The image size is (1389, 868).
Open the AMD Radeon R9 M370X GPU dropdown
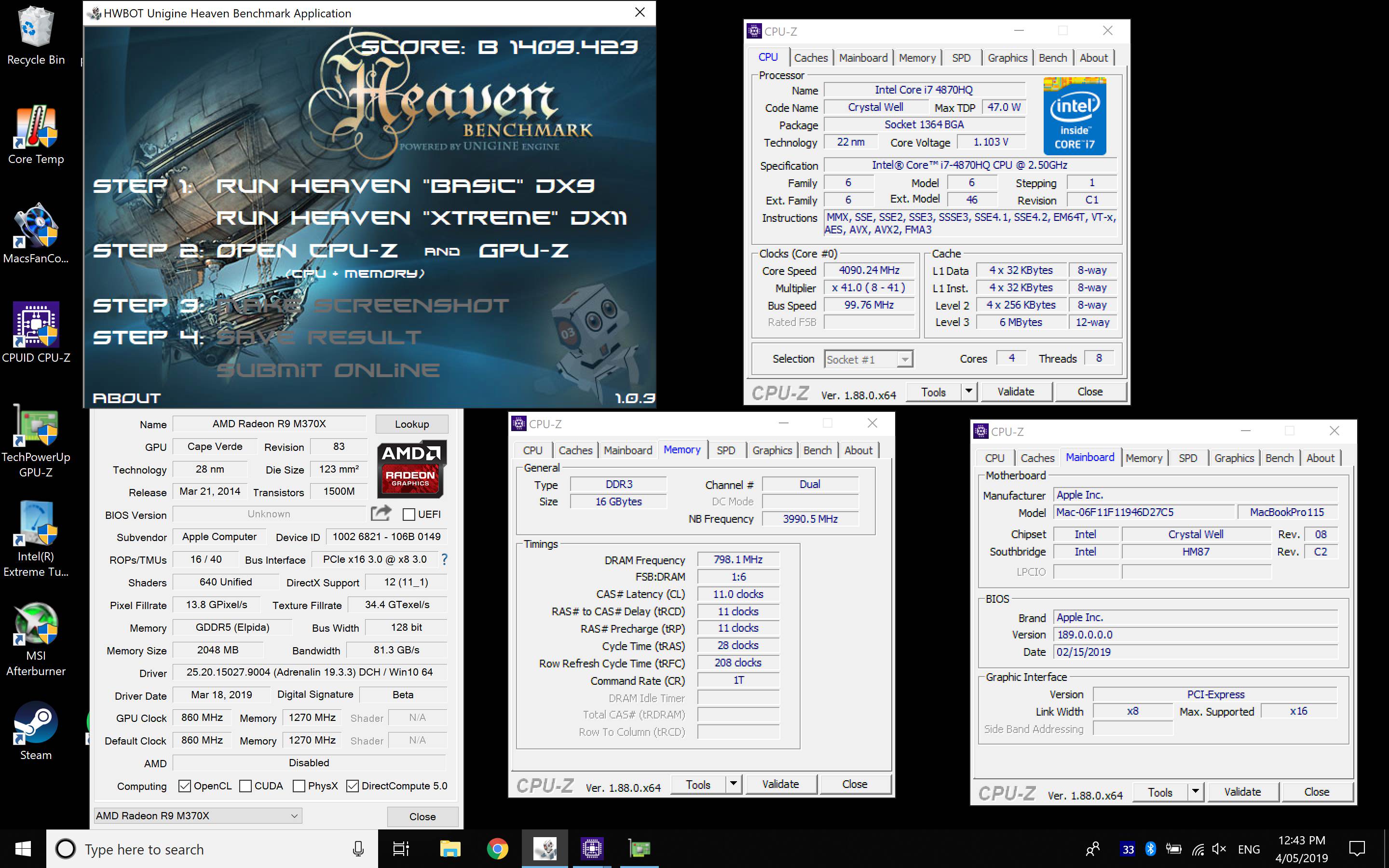197,815
